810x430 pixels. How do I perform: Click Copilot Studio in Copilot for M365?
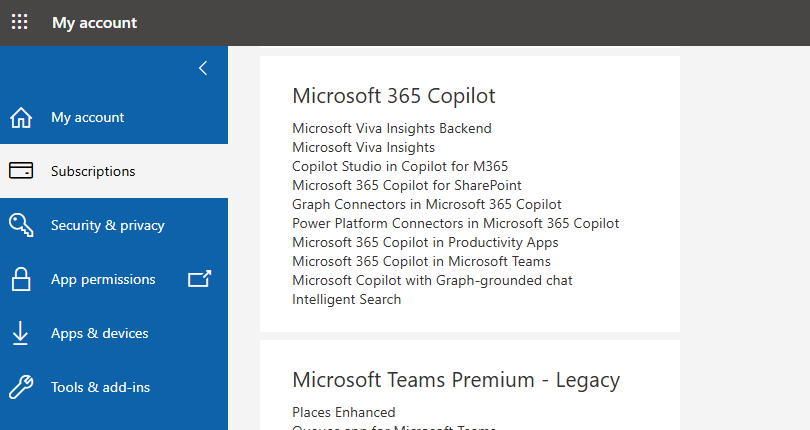[x=400, y=166]
